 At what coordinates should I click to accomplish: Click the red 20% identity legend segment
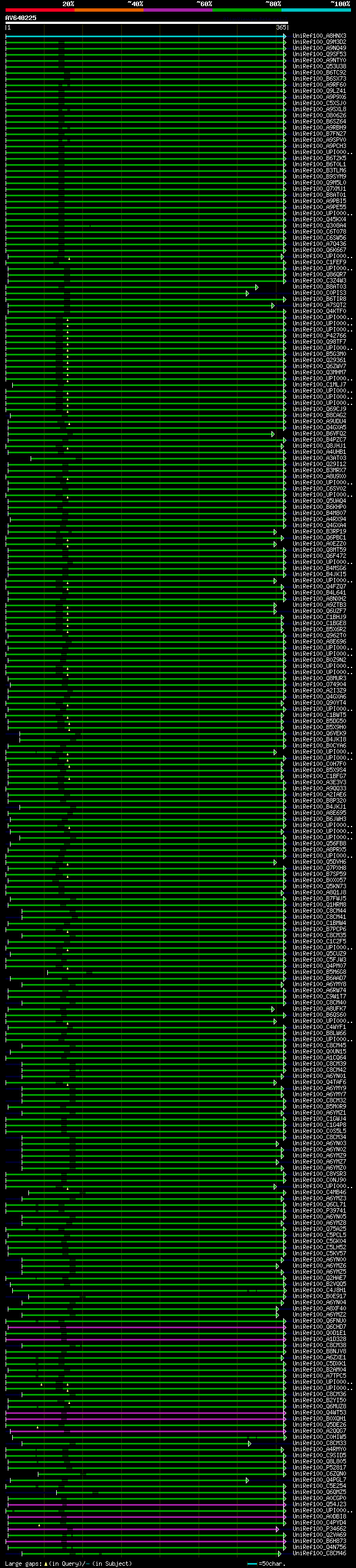tap(39, 11)
